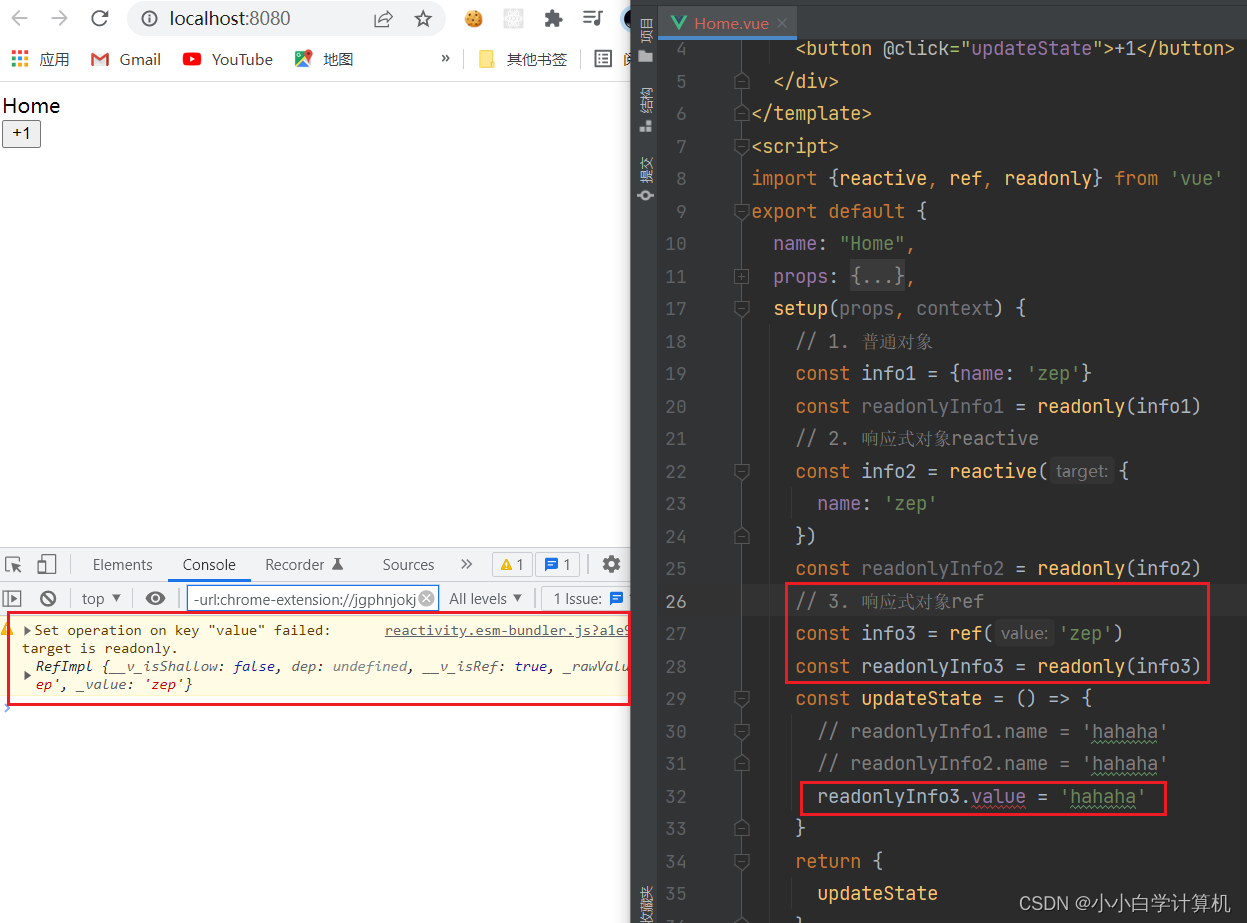Switch to the Recorder tab in DevTools

305,564
